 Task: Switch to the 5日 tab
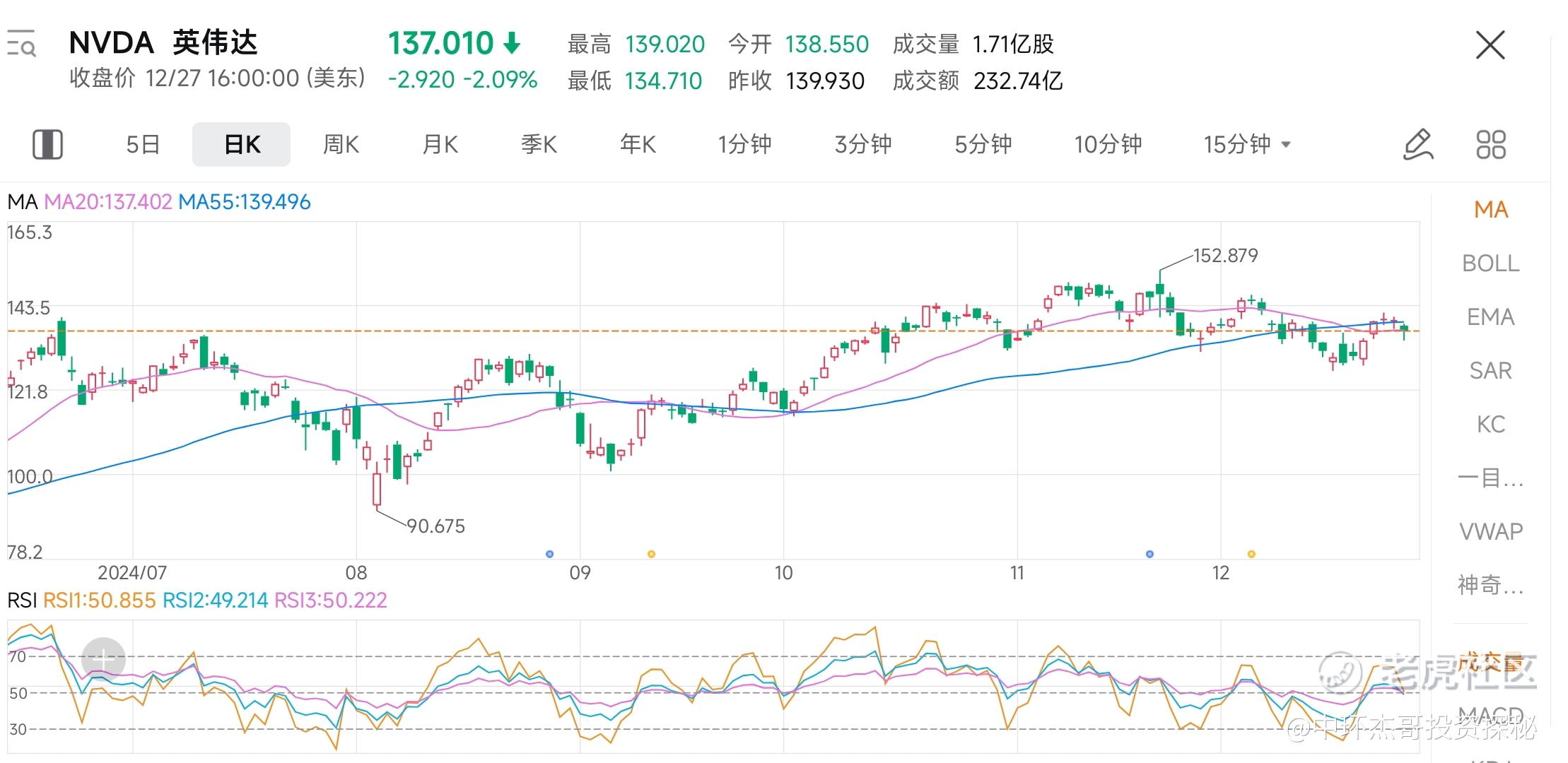[x=143, y=145]
